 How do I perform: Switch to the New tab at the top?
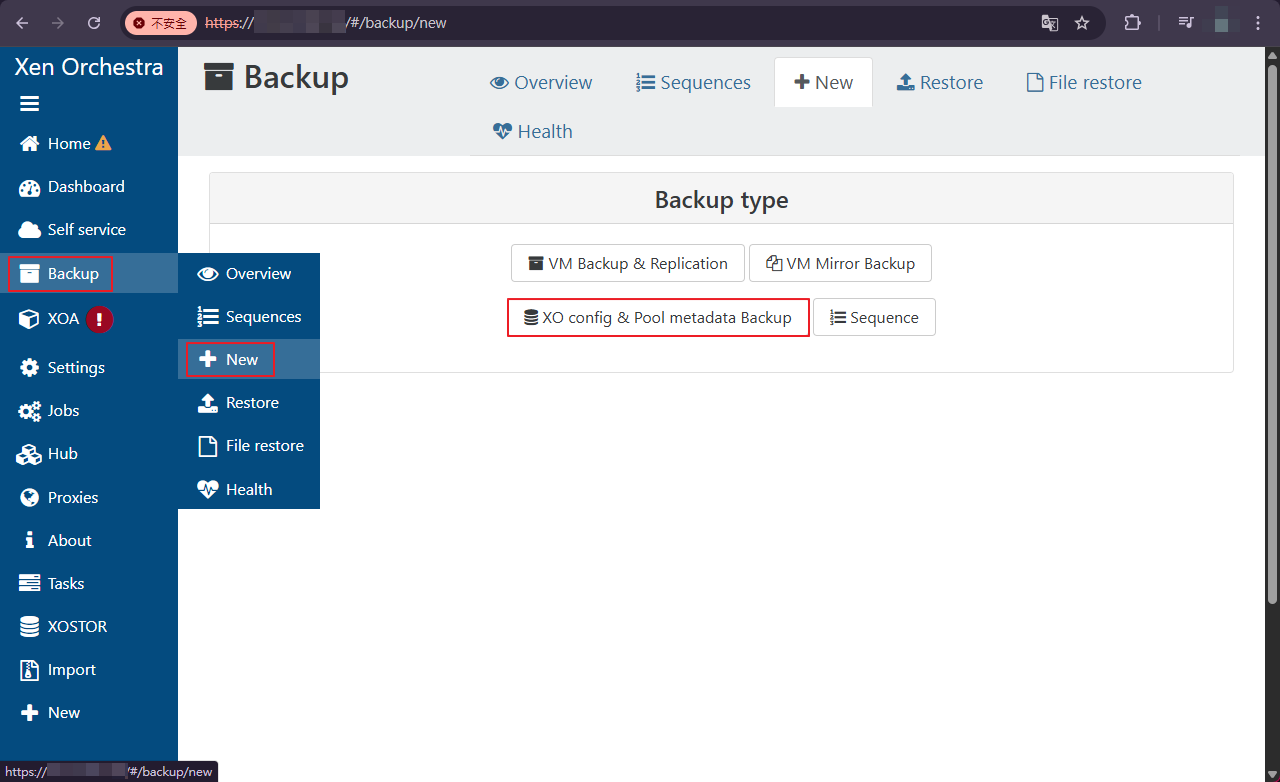[823, 83]
